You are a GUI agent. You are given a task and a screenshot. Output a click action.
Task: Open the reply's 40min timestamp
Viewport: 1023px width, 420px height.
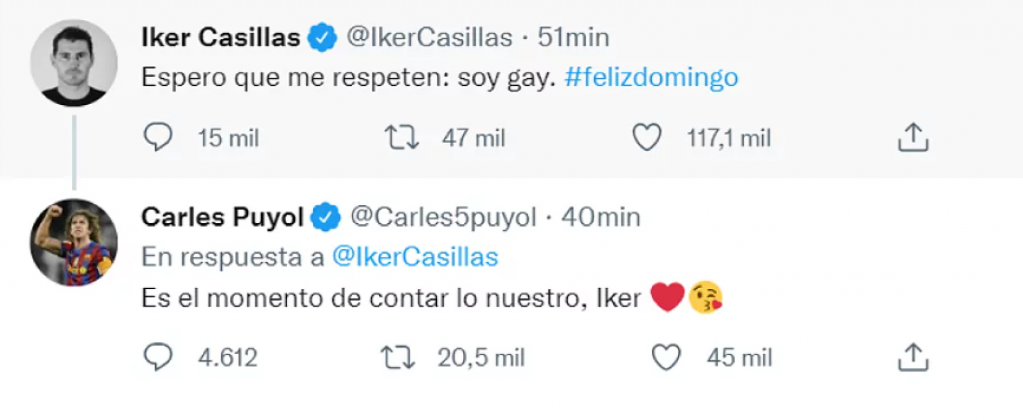tap(602, 217)
